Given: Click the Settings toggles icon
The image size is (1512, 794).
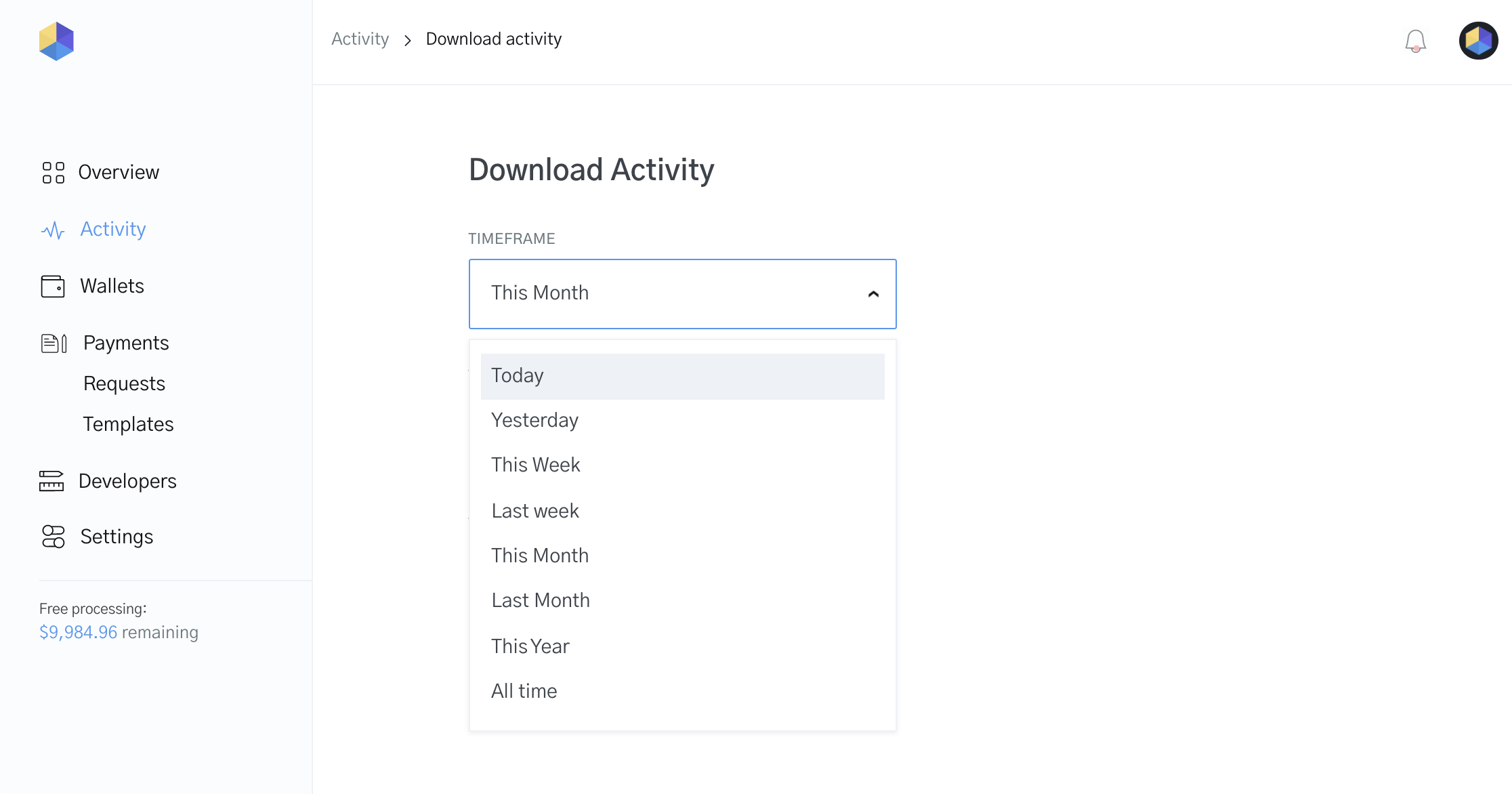Looking at the screenshot, I should [x=53, y=537].
